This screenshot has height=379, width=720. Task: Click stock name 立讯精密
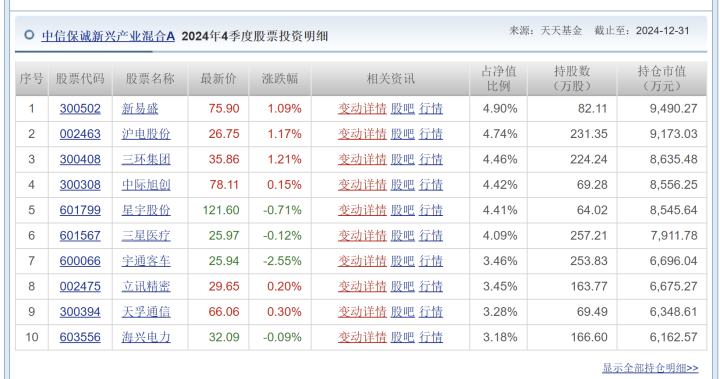(x=146, y=286)
